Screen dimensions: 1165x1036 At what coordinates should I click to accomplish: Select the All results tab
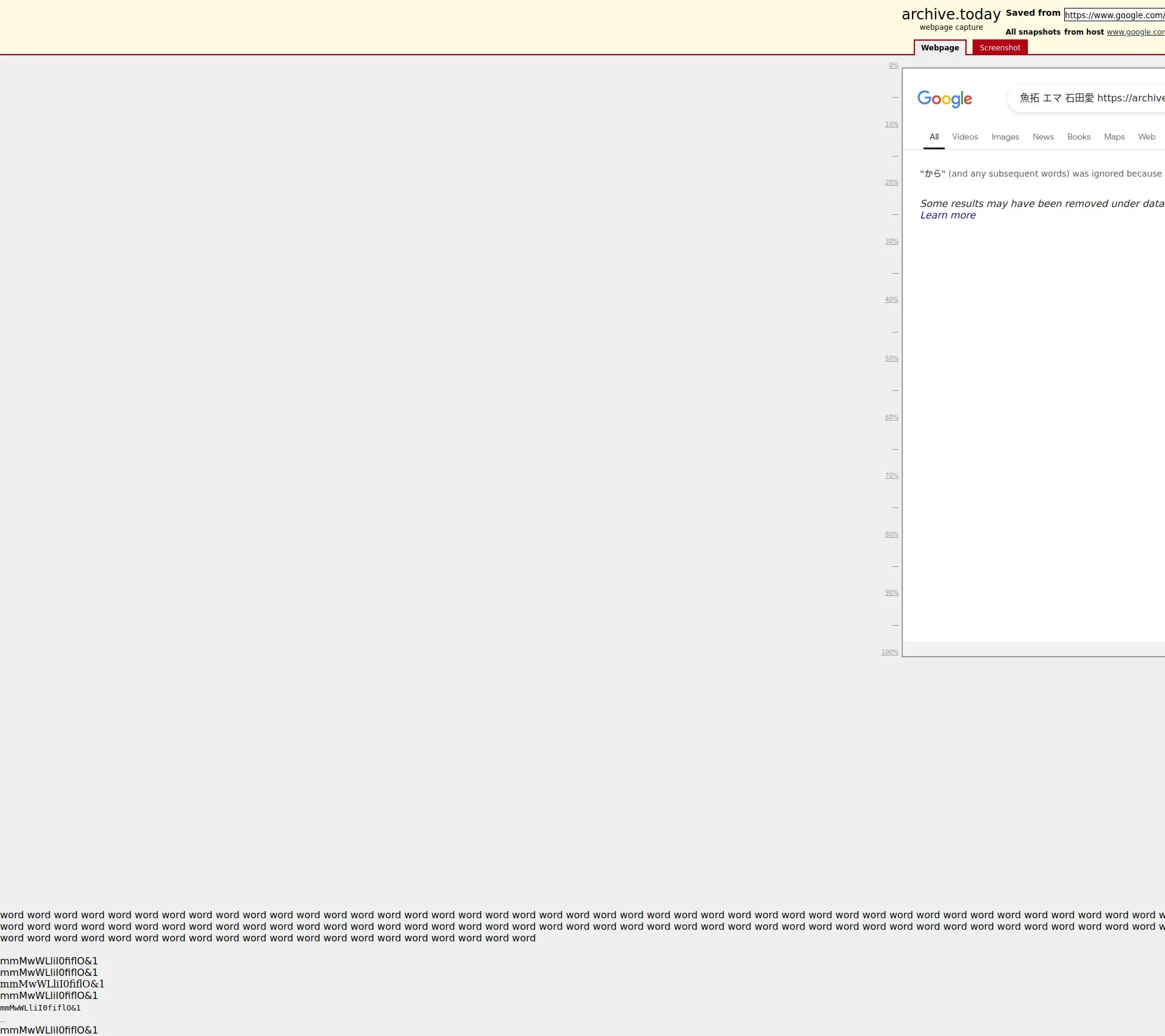coord(934,137)
